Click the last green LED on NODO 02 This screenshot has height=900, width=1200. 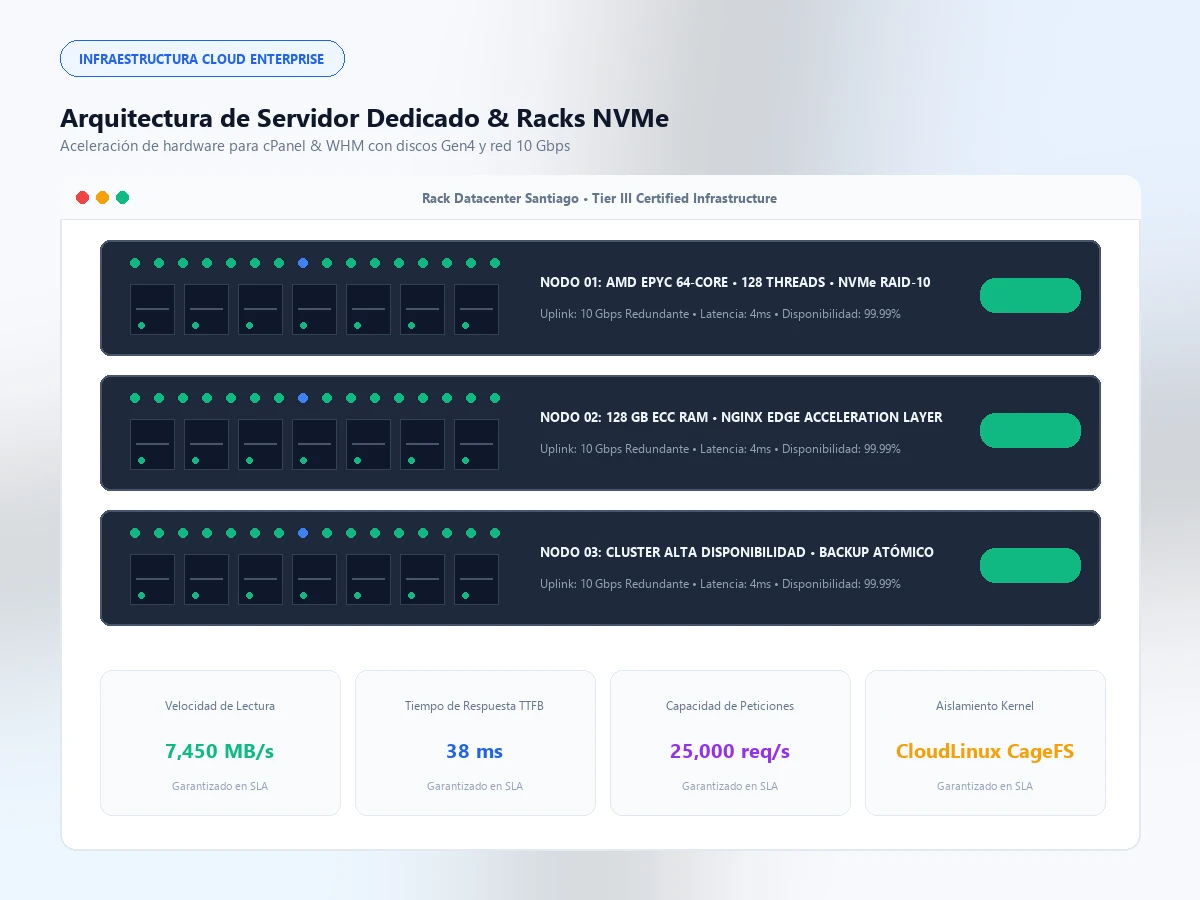click(x=495, y=398)
